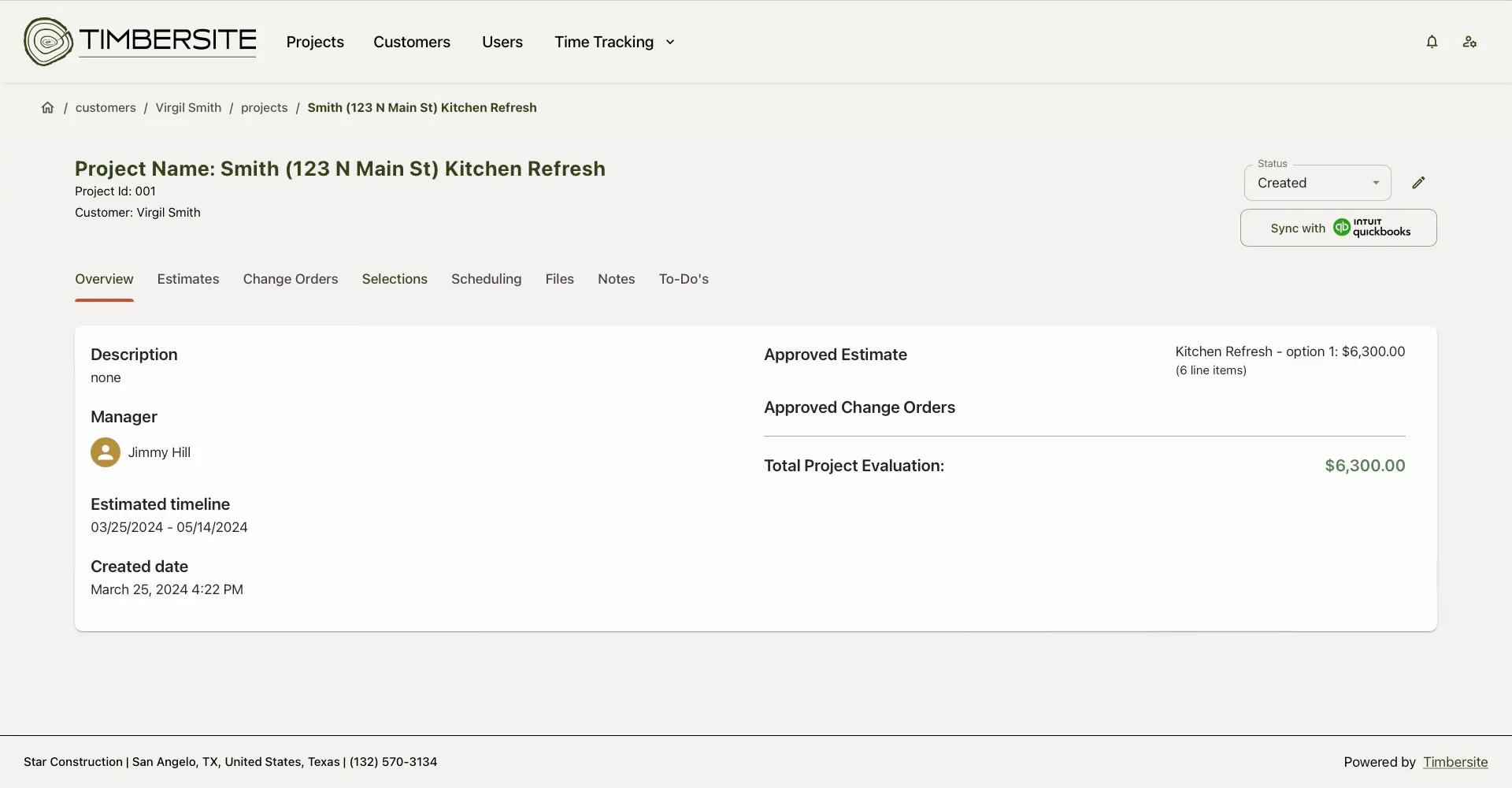View the Scheduling tab
This screenshot has height=788, width=1512.
pos(486,279)
